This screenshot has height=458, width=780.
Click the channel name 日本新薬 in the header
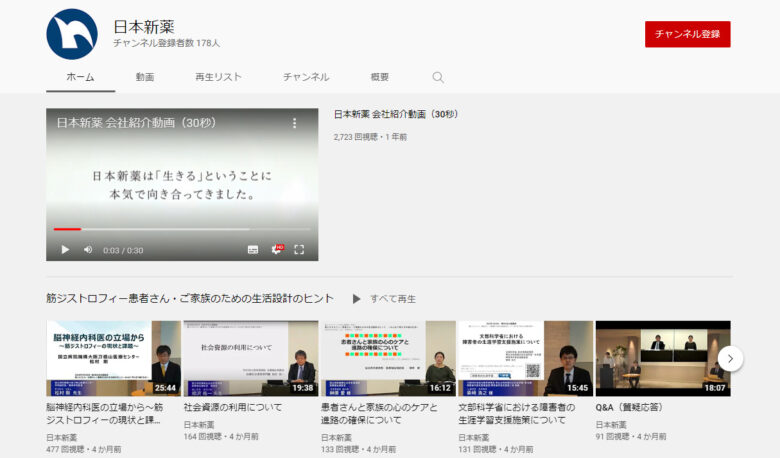pos(144,27)
